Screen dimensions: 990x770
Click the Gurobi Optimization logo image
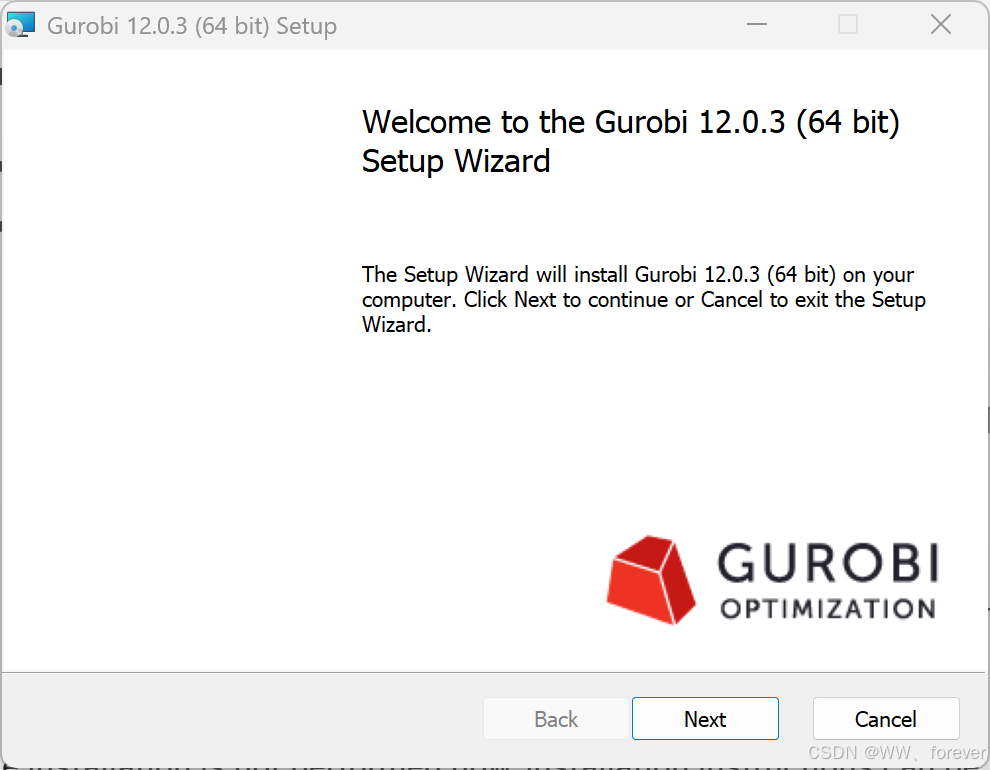772,580
